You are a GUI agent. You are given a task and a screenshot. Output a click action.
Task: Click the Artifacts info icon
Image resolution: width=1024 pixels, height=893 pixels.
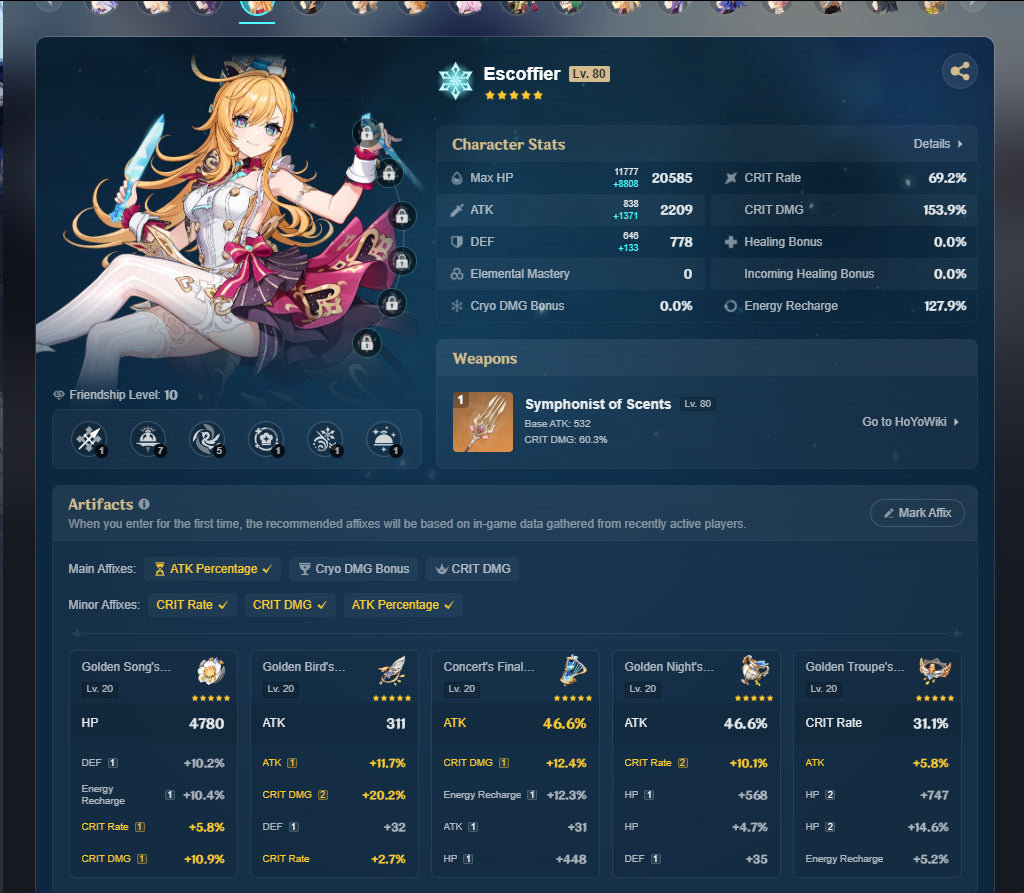point(144,504)
